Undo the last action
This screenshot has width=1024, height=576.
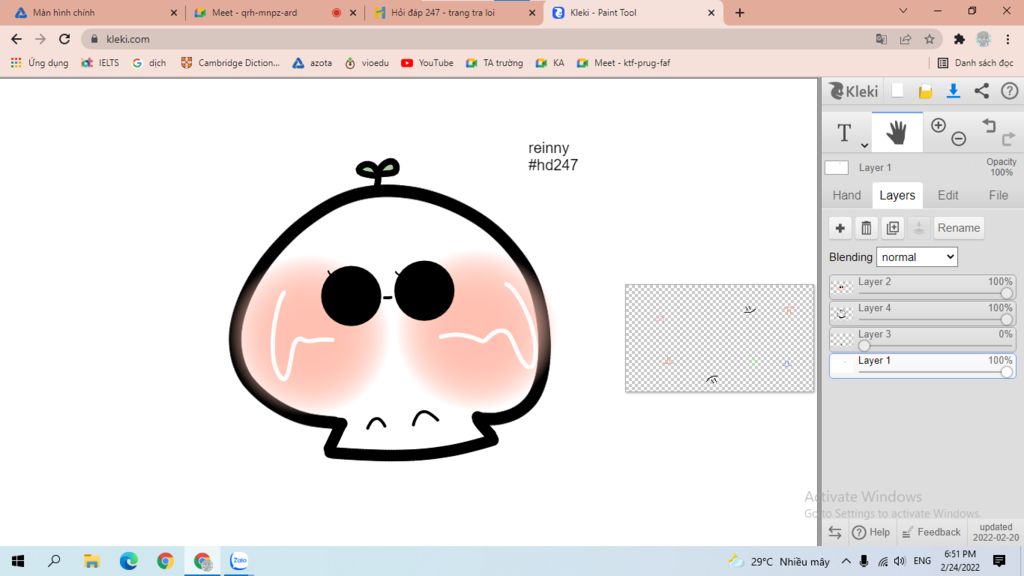click(989, 125)
